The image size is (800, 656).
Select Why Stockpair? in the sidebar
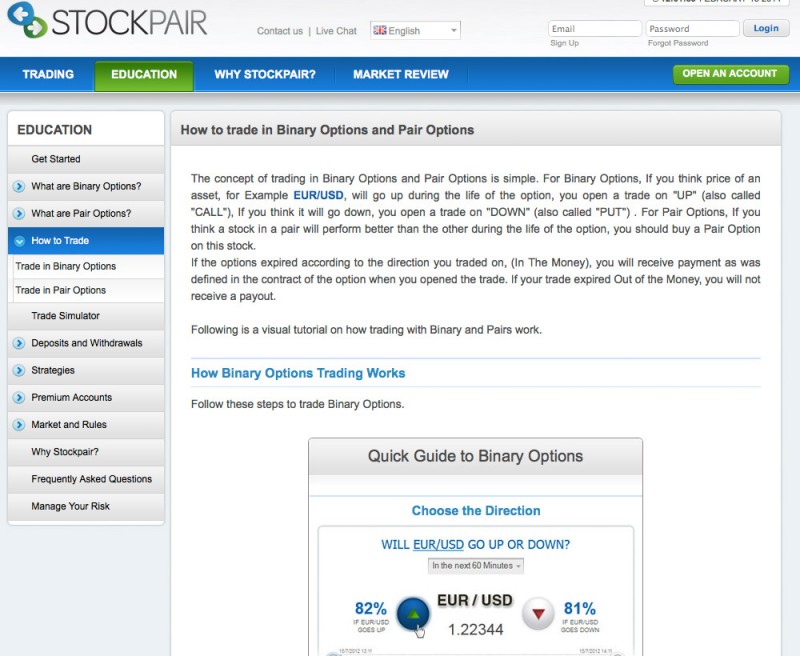(x=86, y=452)
